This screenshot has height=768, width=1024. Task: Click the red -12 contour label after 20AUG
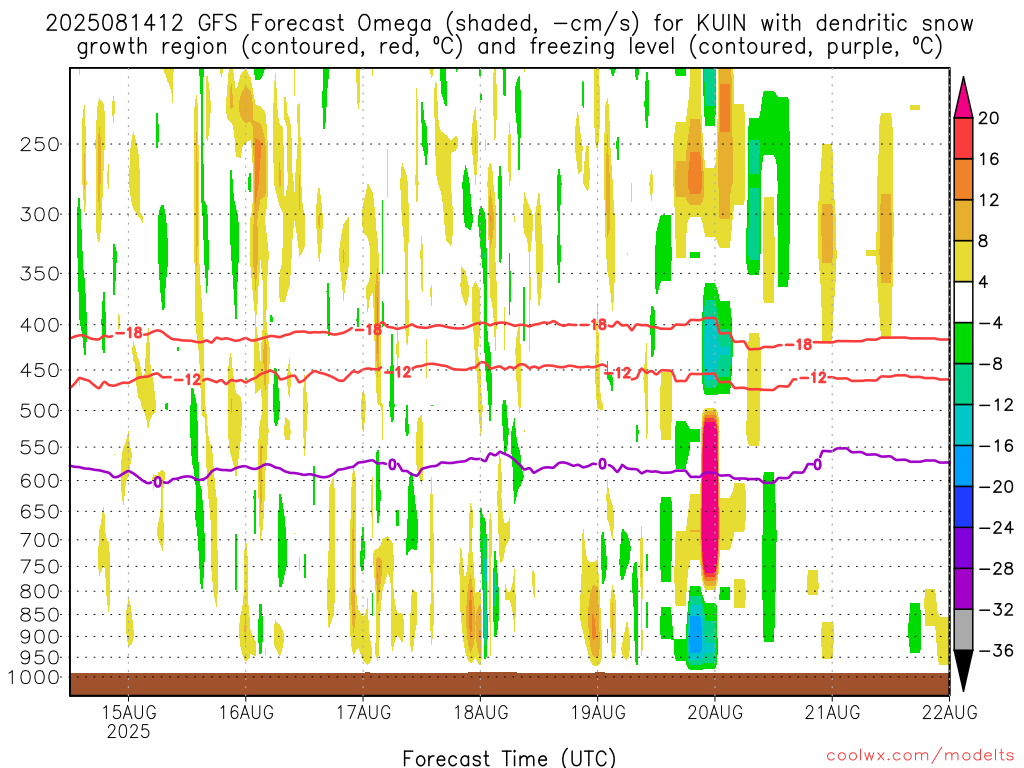(x=813, y=377)
